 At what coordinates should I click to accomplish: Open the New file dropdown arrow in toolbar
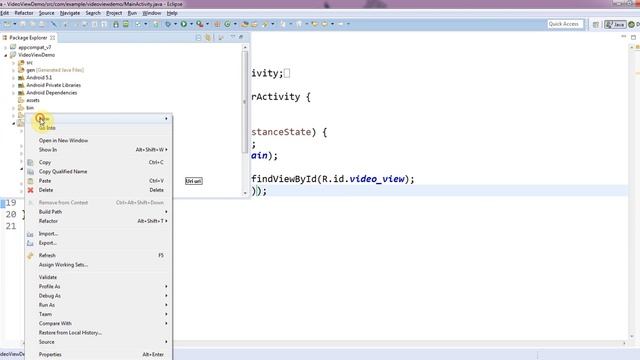coord(15,24)
